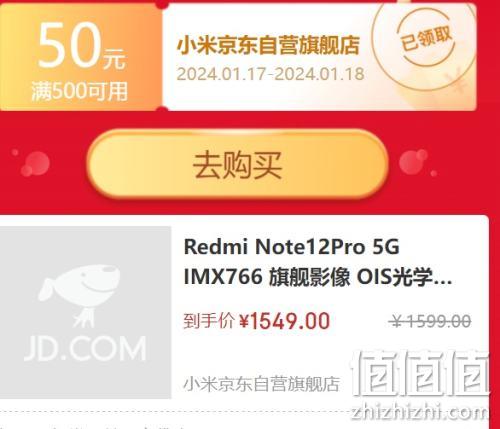500x429 pixels.
Task: Open the gray product image thumbnail
Action: pyautogui.click(x=85, y=312)
